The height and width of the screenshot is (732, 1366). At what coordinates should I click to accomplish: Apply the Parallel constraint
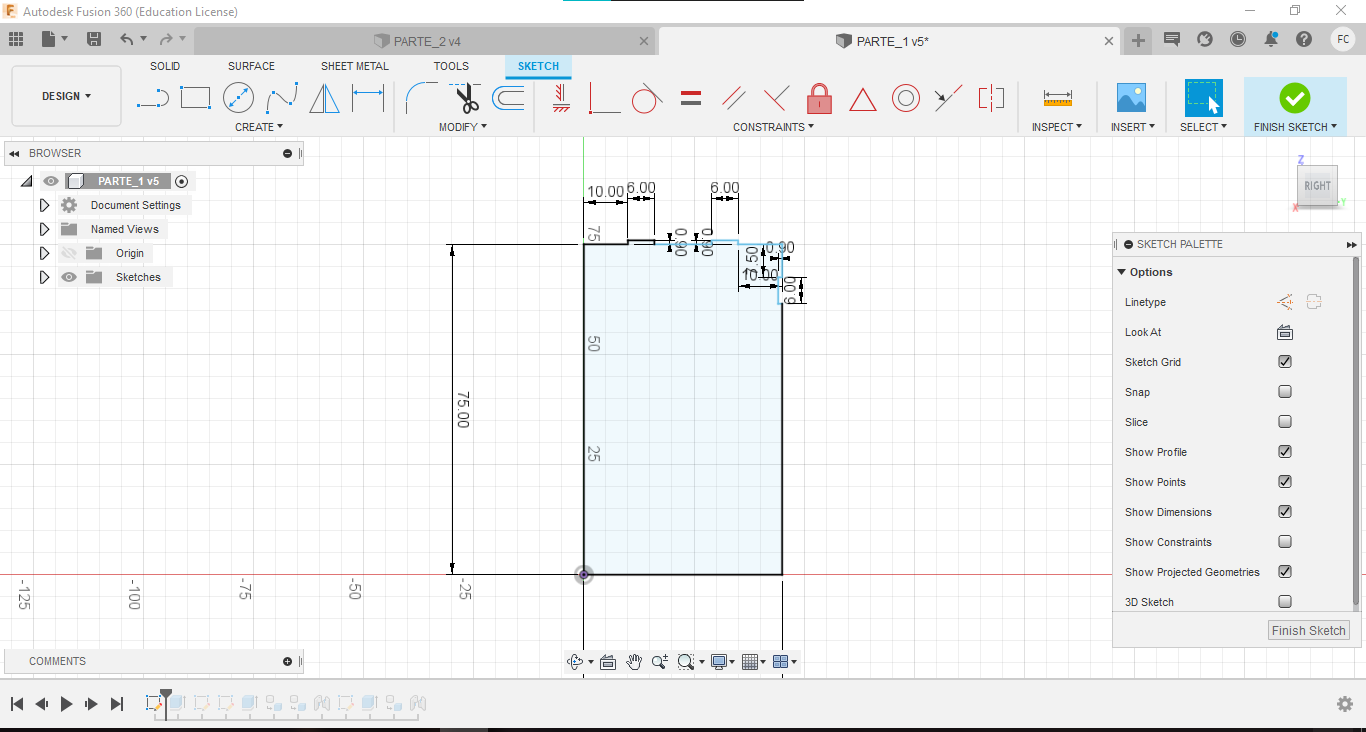pos(734,98)
